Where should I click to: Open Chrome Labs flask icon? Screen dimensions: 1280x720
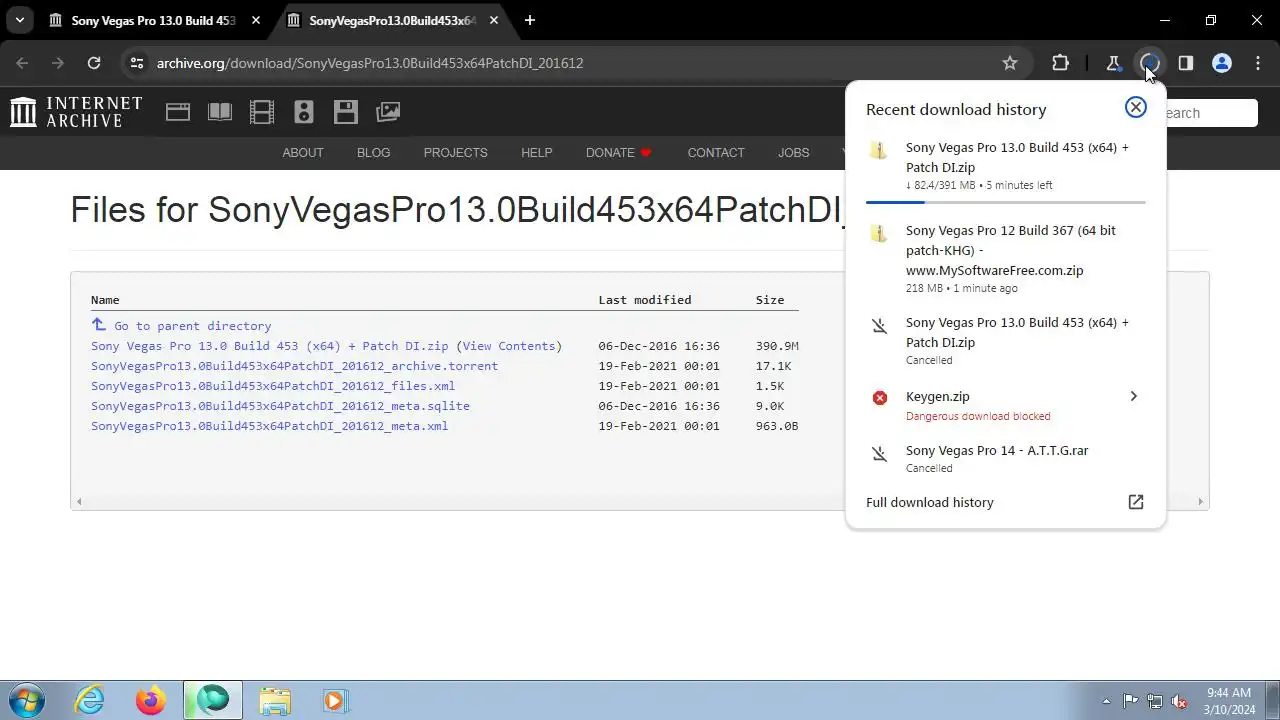(1113, 63)
